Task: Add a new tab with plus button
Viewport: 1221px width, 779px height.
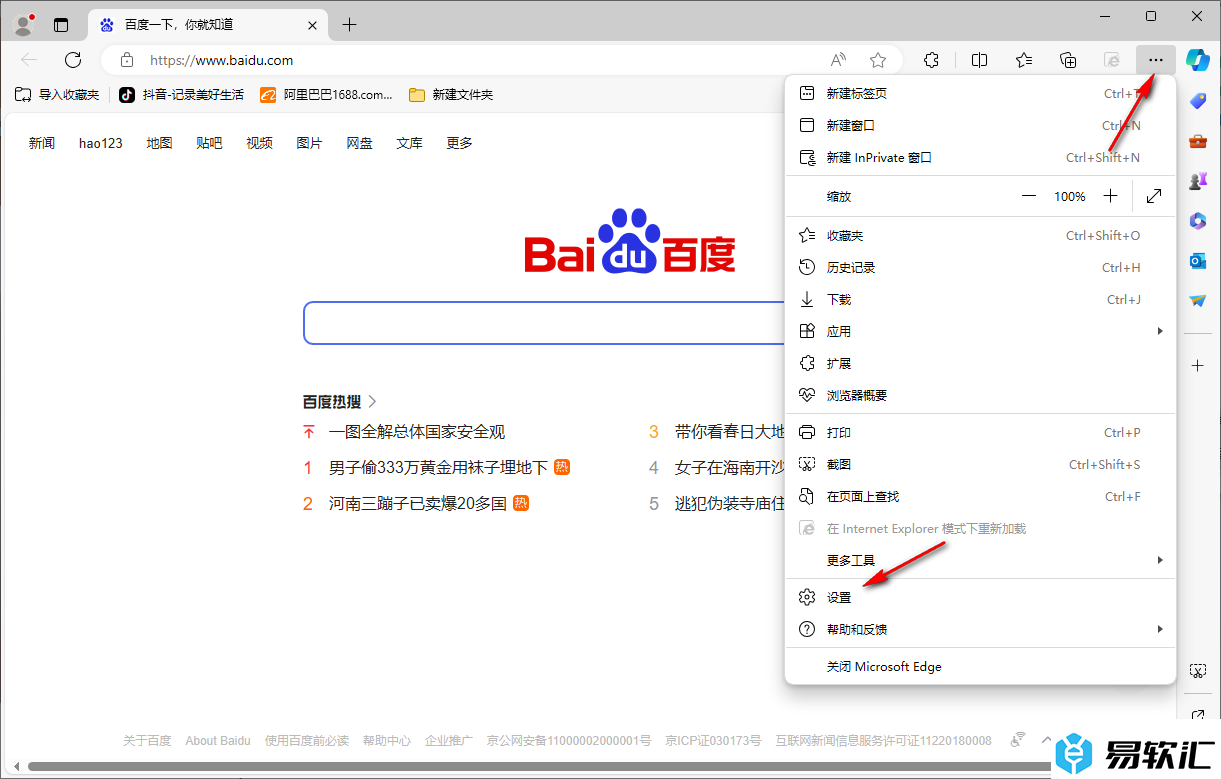Action: tap(349, 25)
